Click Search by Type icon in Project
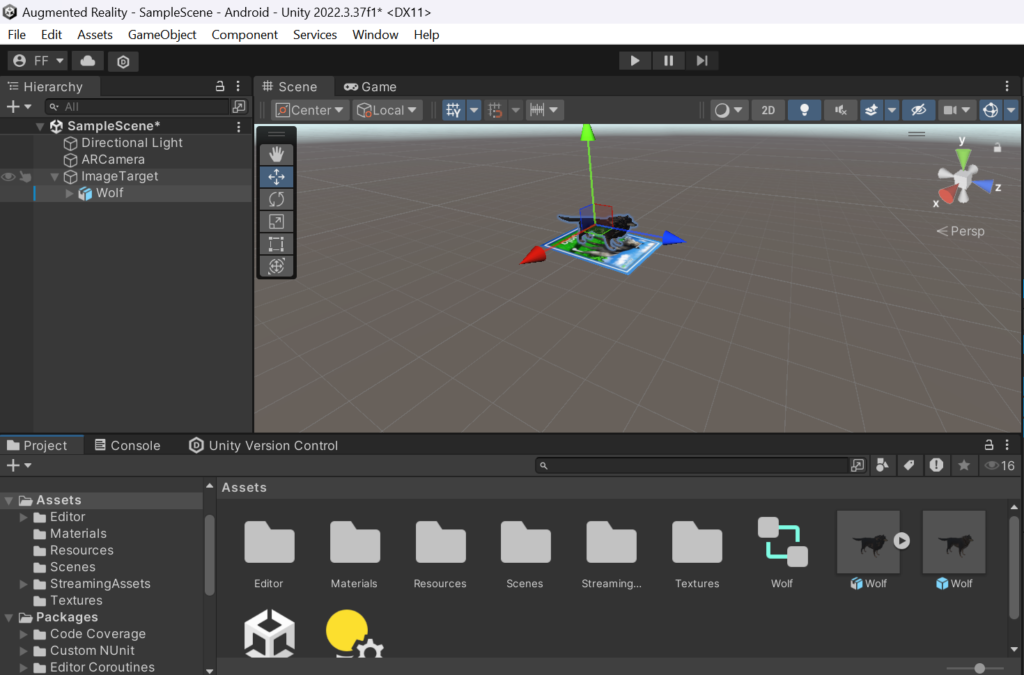The height and width of the screenshot is (675, 1024). click(x=882, y=465)
